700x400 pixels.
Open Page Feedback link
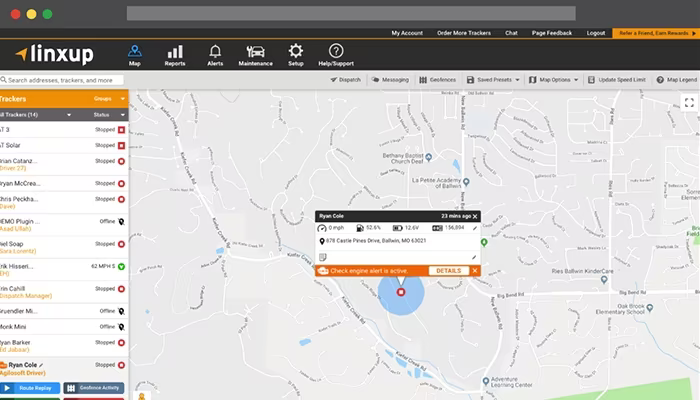[x=552, y=33]
